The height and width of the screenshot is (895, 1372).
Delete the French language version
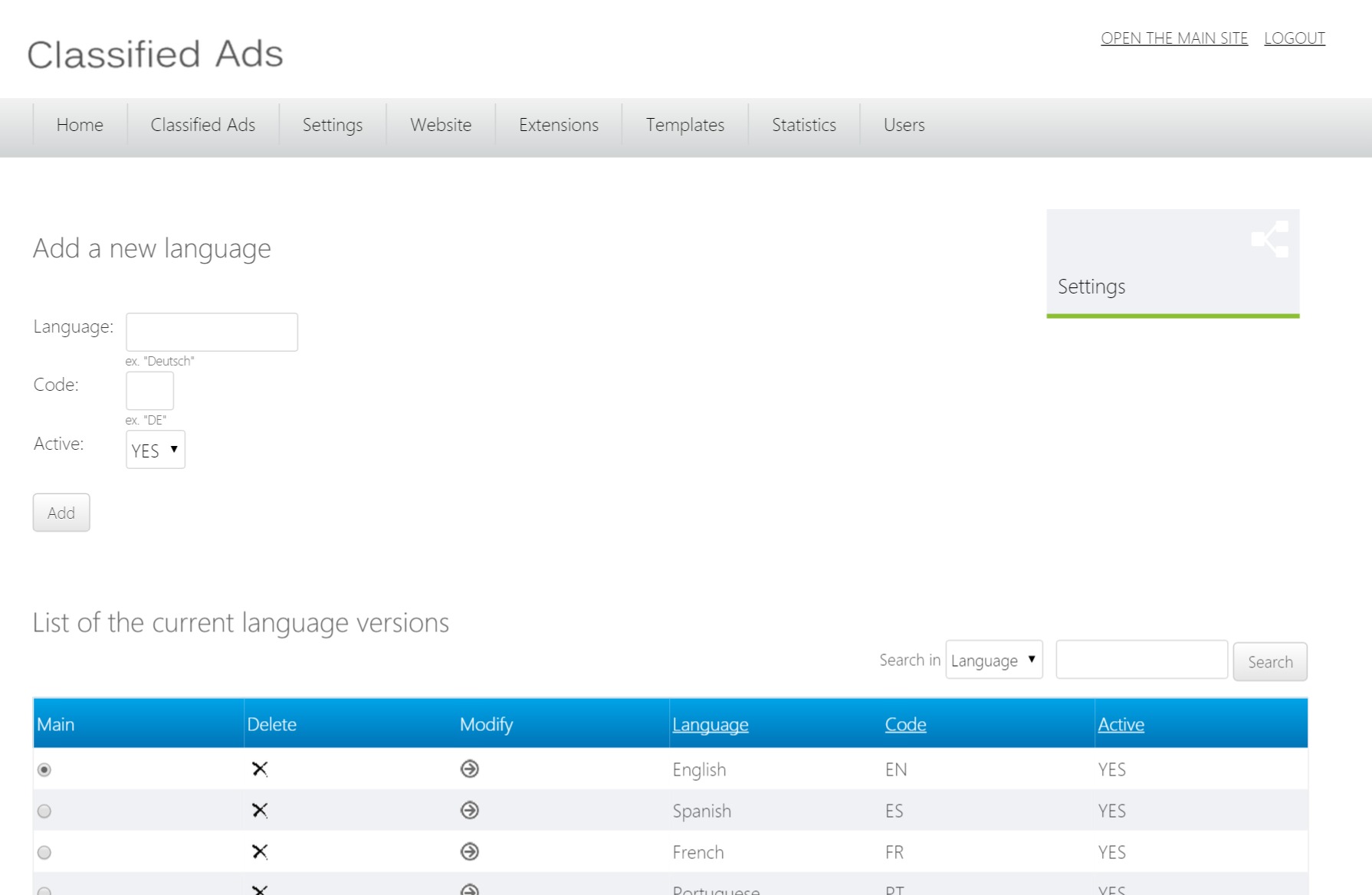[260, 851]
